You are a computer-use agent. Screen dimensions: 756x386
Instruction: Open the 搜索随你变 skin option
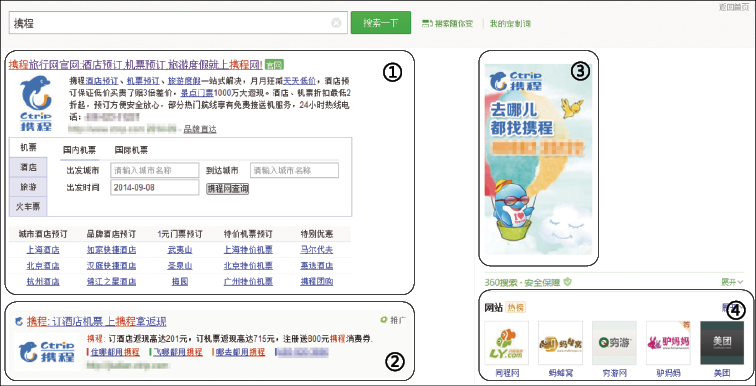coord(447,23)
